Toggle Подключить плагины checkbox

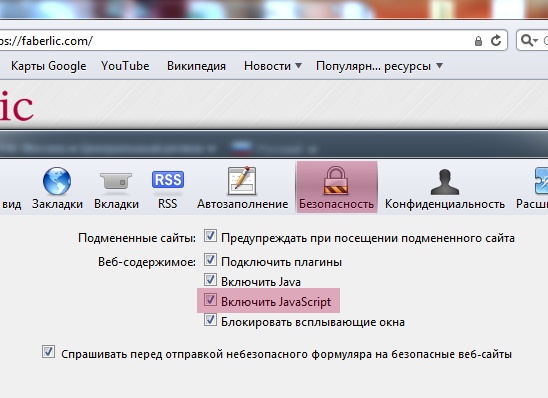tap(210, 260)
